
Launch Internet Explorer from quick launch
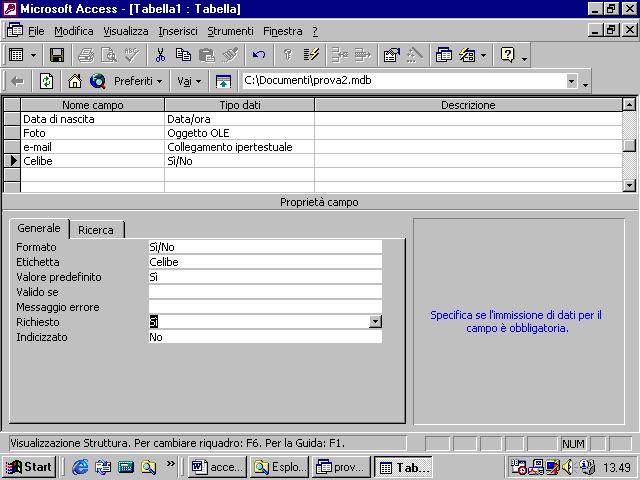point(80,467)
